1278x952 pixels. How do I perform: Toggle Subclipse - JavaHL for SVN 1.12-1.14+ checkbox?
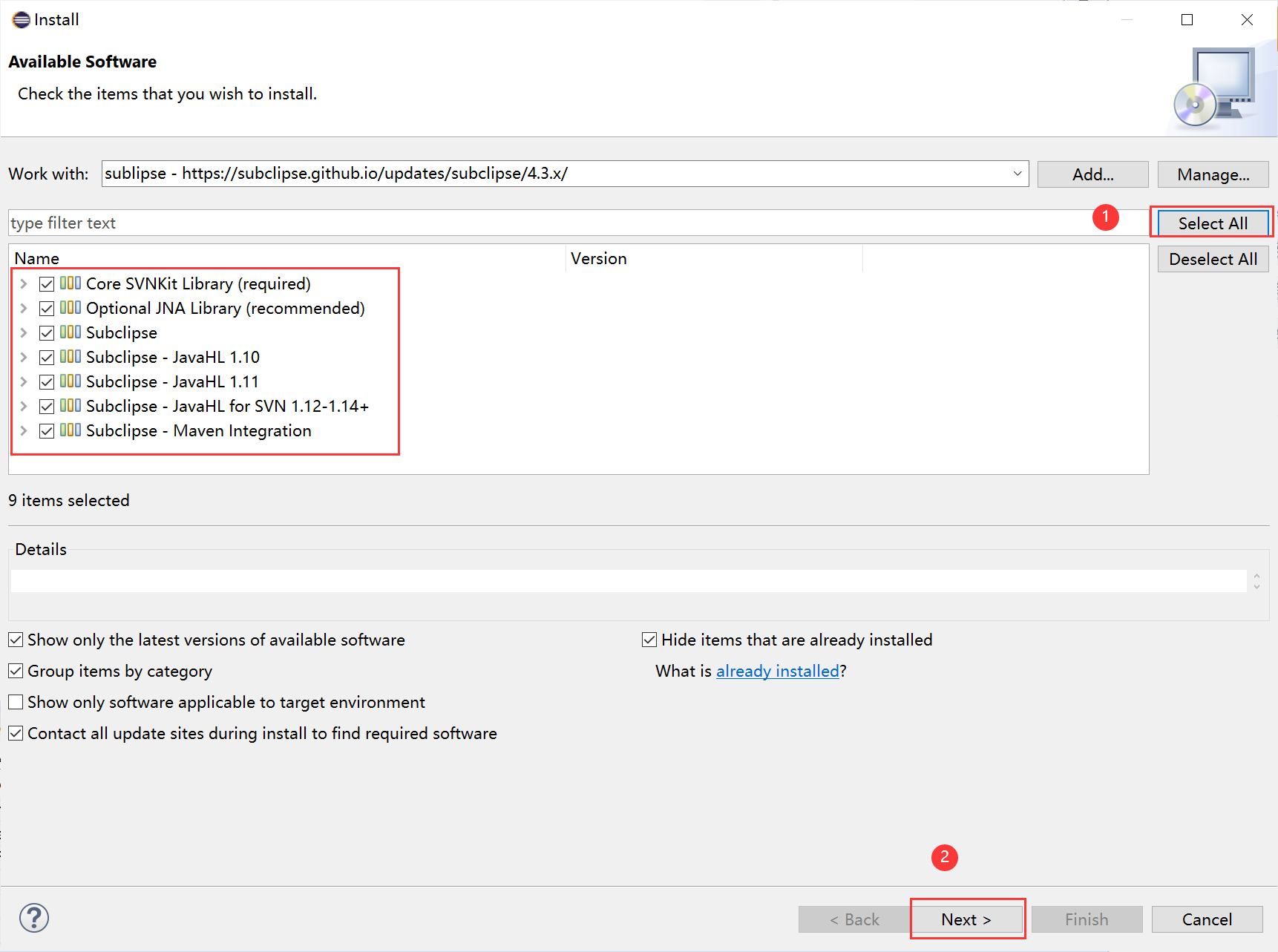(47, 406)
